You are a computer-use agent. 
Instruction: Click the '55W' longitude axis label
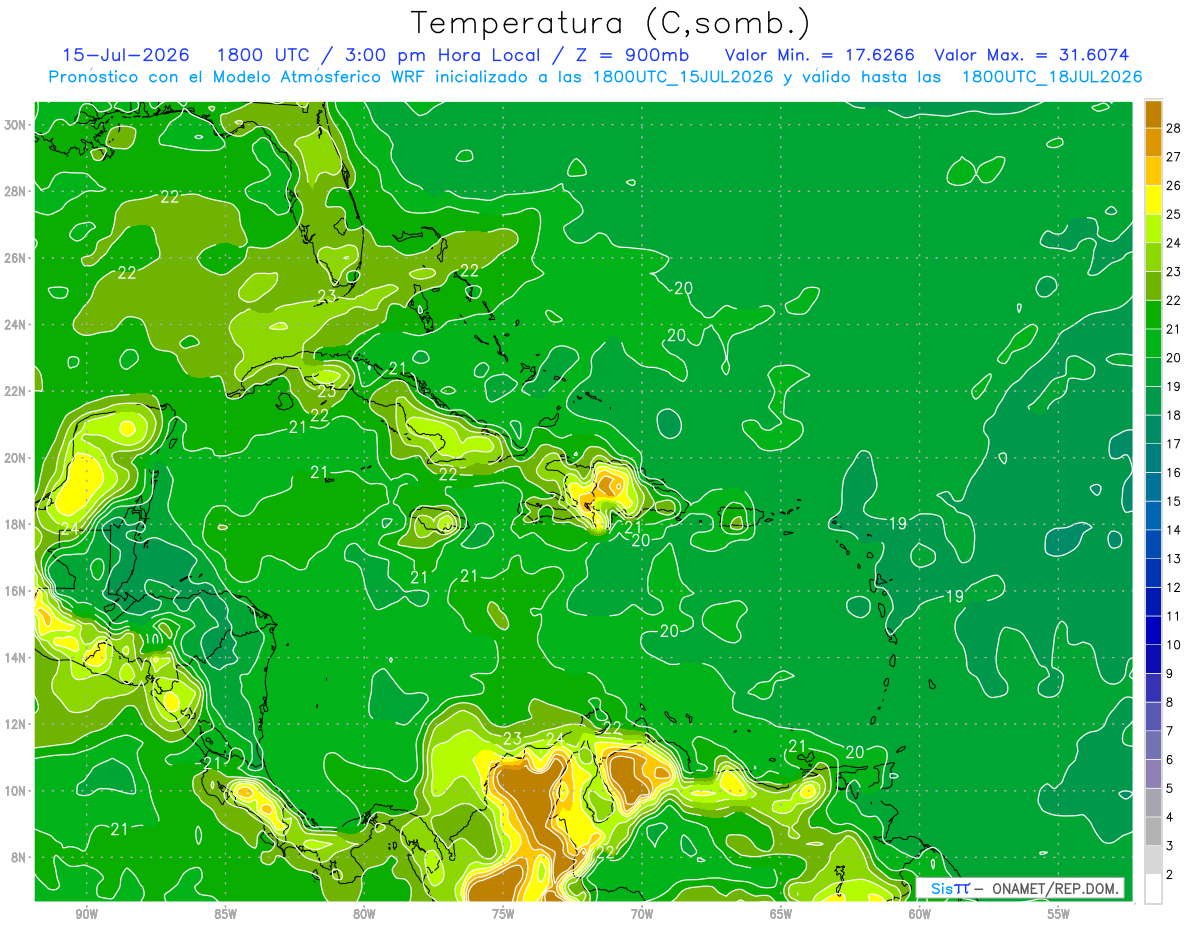click(x=1059, y=914)
